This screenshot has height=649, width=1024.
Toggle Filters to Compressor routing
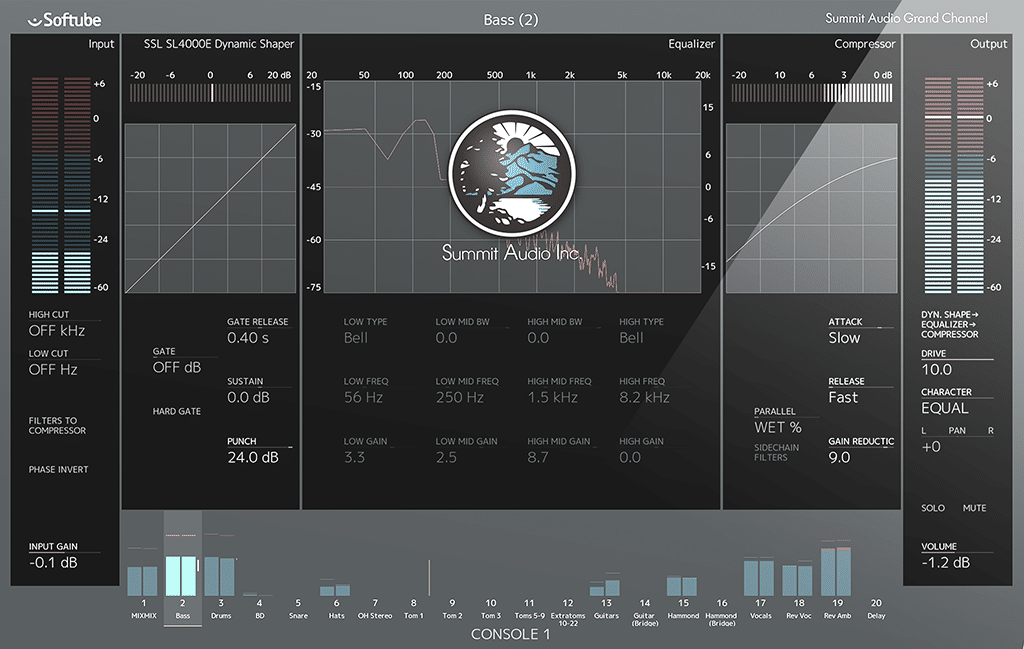click(x=58, y=426)
